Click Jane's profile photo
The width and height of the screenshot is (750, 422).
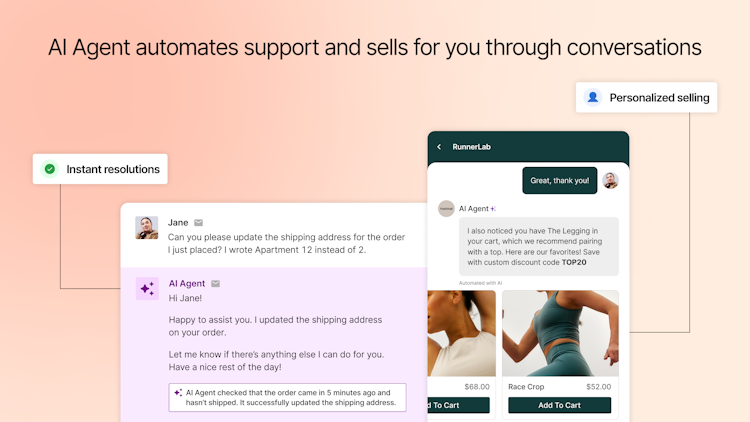point(147,228)
